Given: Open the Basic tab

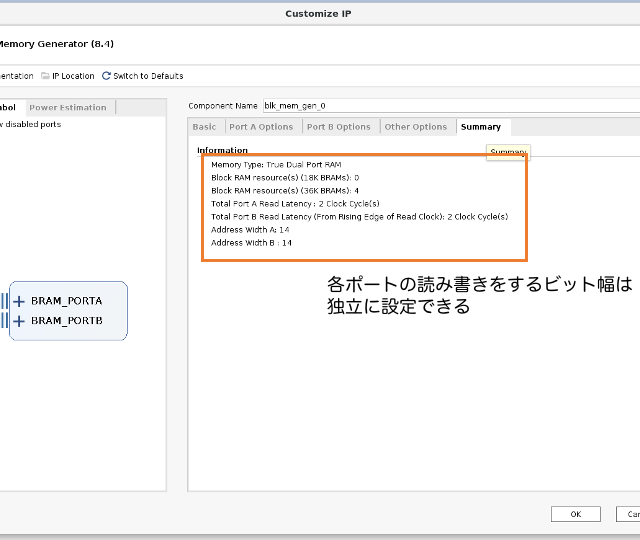Looking at the screenshot, I should [x=204, y=127].
